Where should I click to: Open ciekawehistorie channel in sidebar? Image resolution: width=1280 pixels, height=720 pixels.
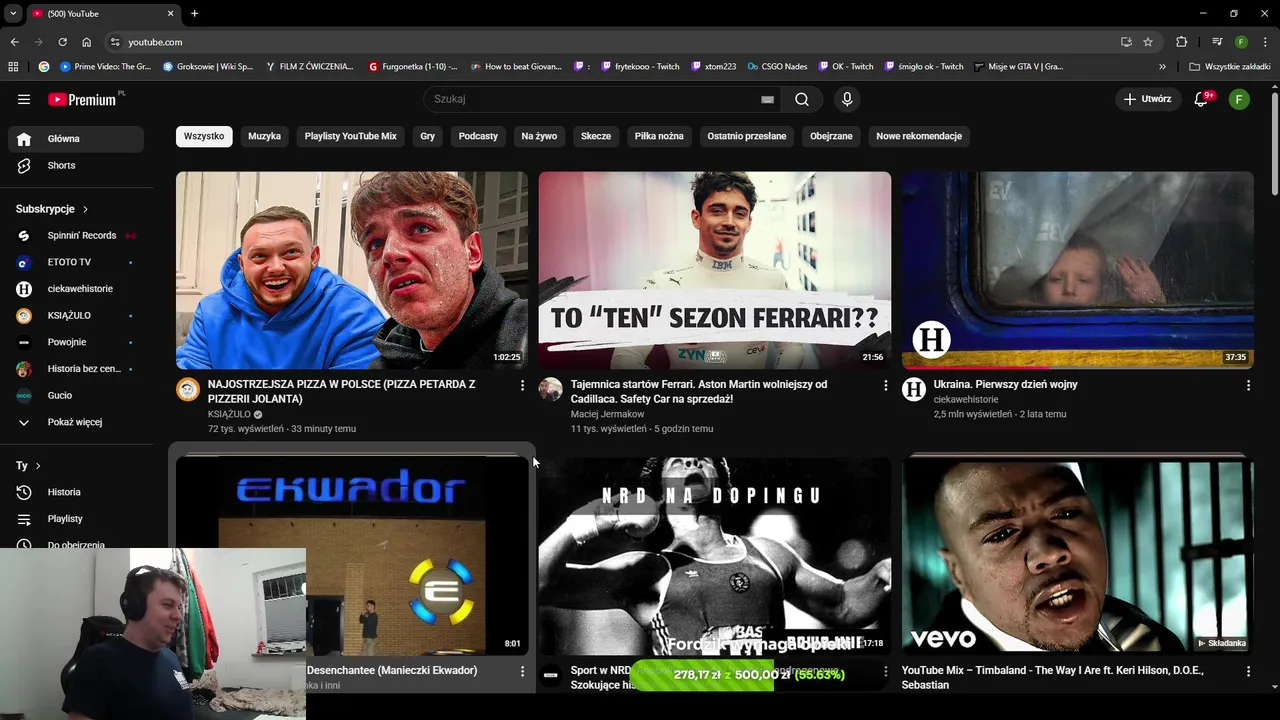coord(76,289)
